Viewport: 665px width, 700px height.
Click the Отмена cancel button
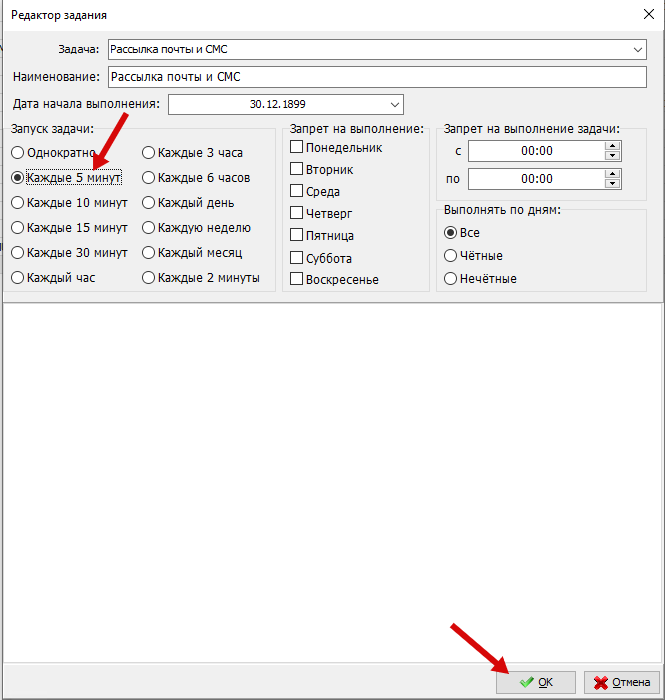click(622, 682)
